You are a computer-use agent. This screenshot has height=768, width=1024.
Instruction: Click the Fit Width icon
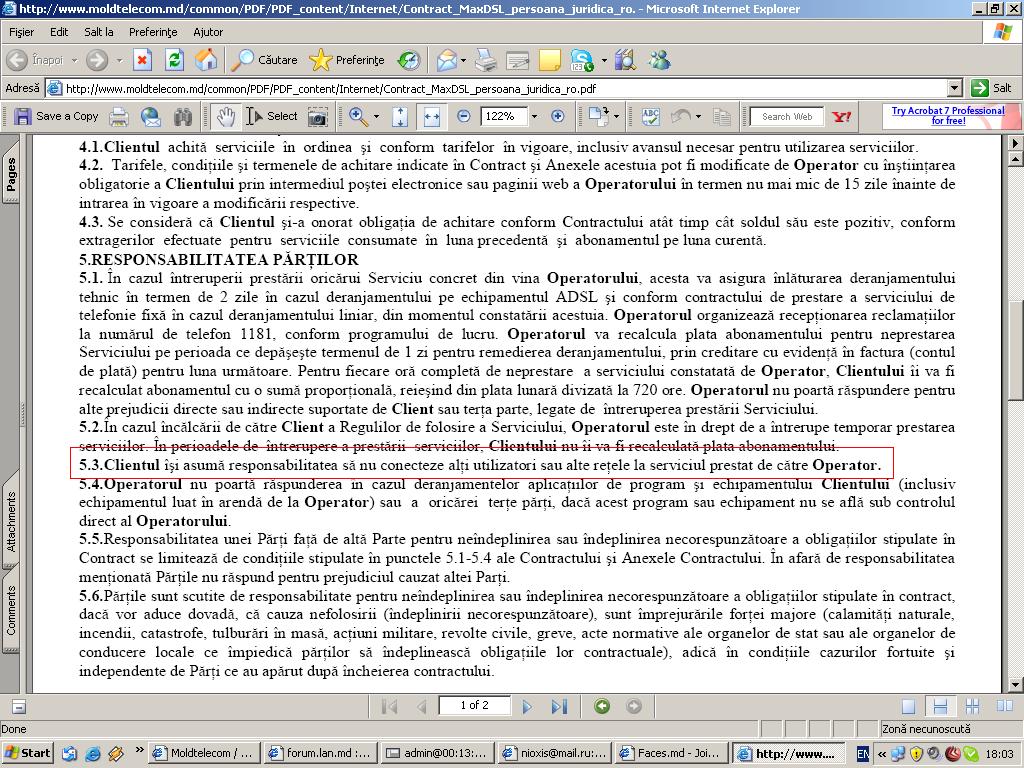(432, 117)
